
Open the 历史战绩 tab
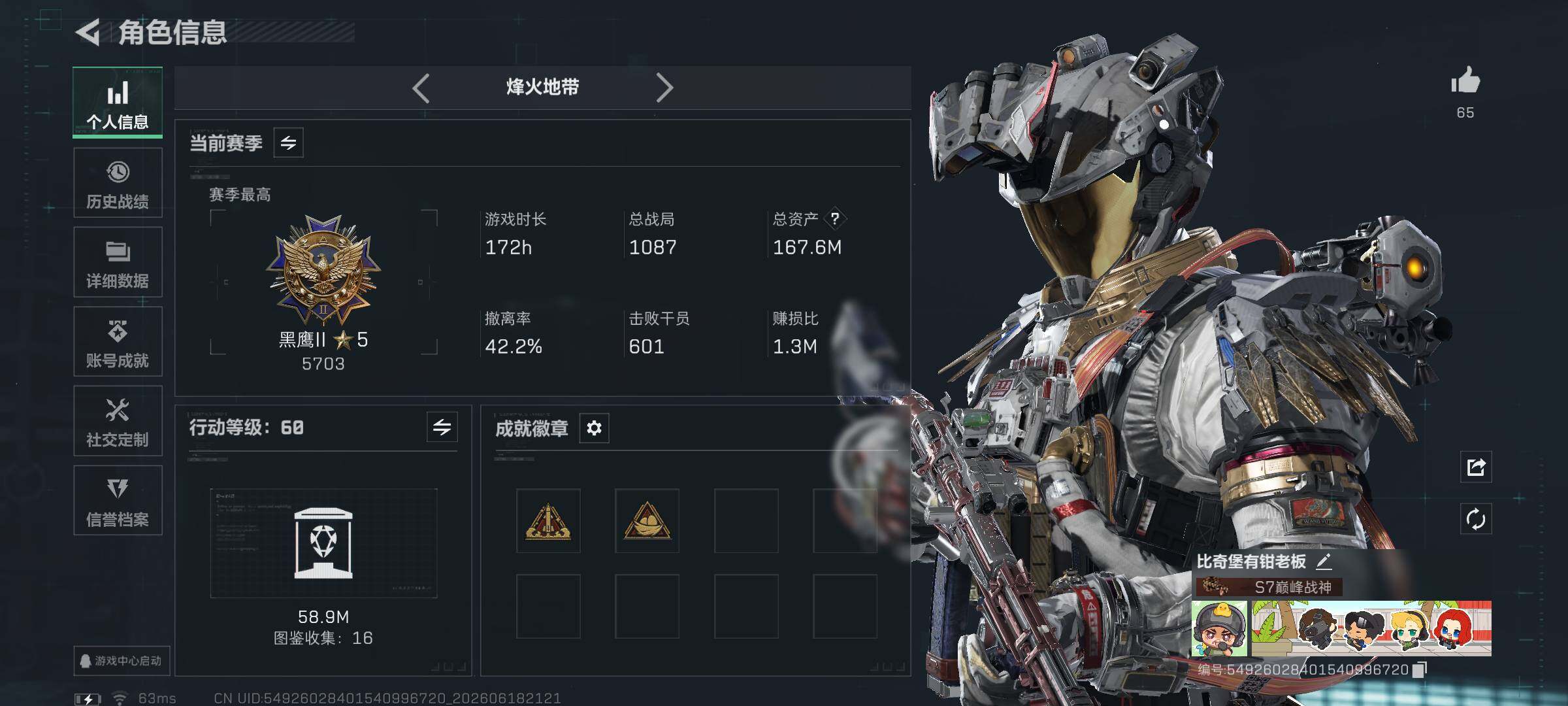(118, 183)
